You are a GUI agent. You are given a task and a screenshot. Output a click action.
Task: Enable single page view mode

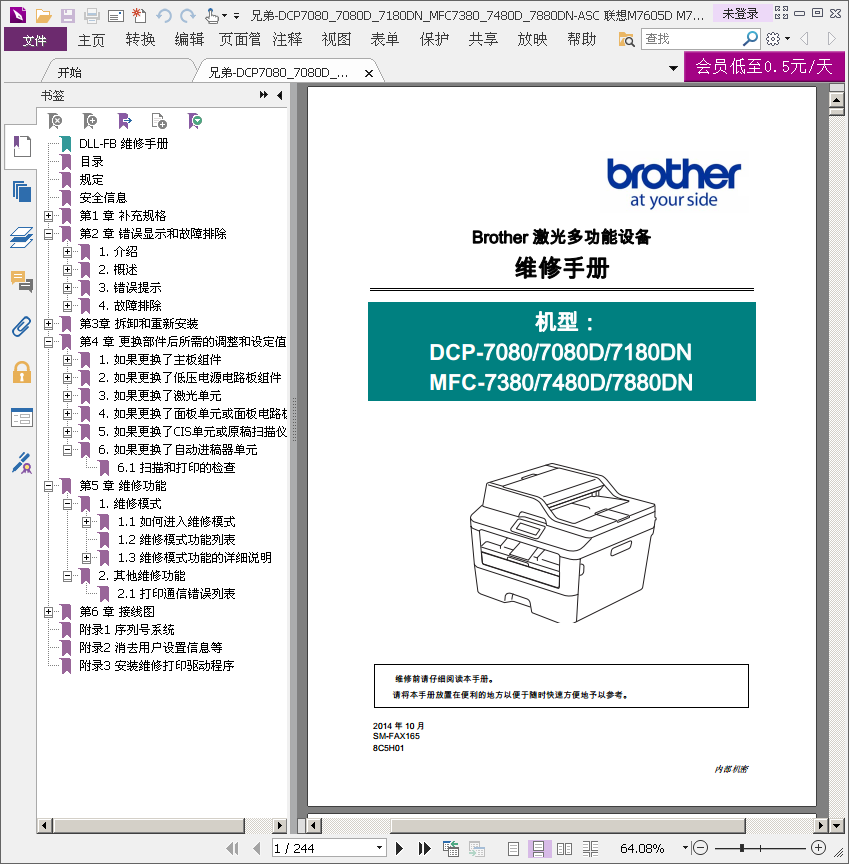coord(513,849)
